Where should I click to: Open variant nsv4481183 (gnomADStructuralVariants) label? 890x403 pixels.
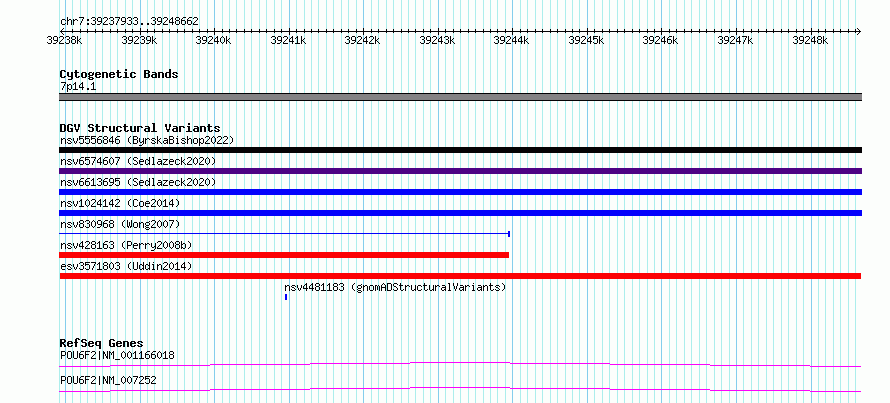pyautogui.click(x=395, y=287)
